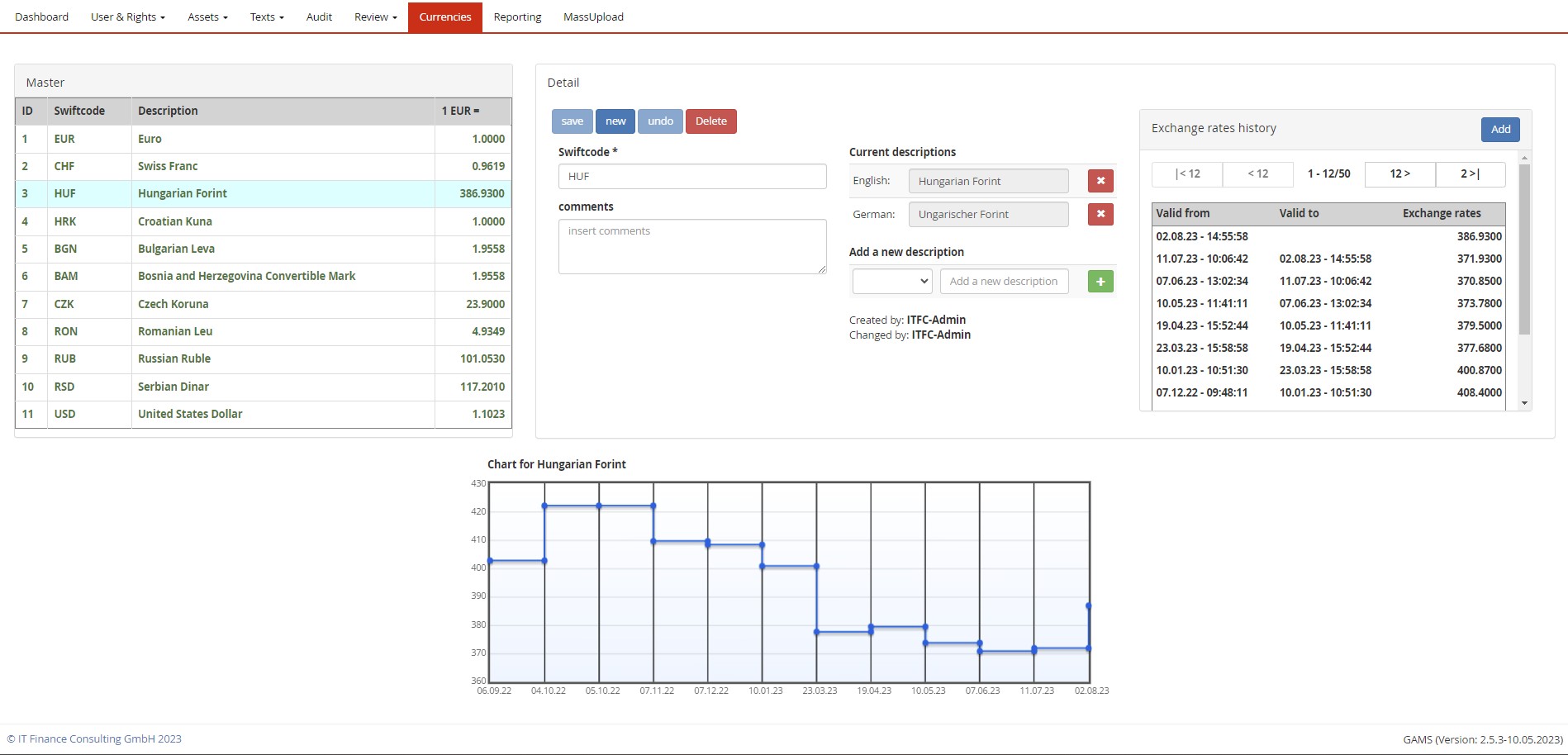The image size is (1568, 755).
Task: Remove the German description with red X
Action: pyautogui.click(x=1100, y=215)
